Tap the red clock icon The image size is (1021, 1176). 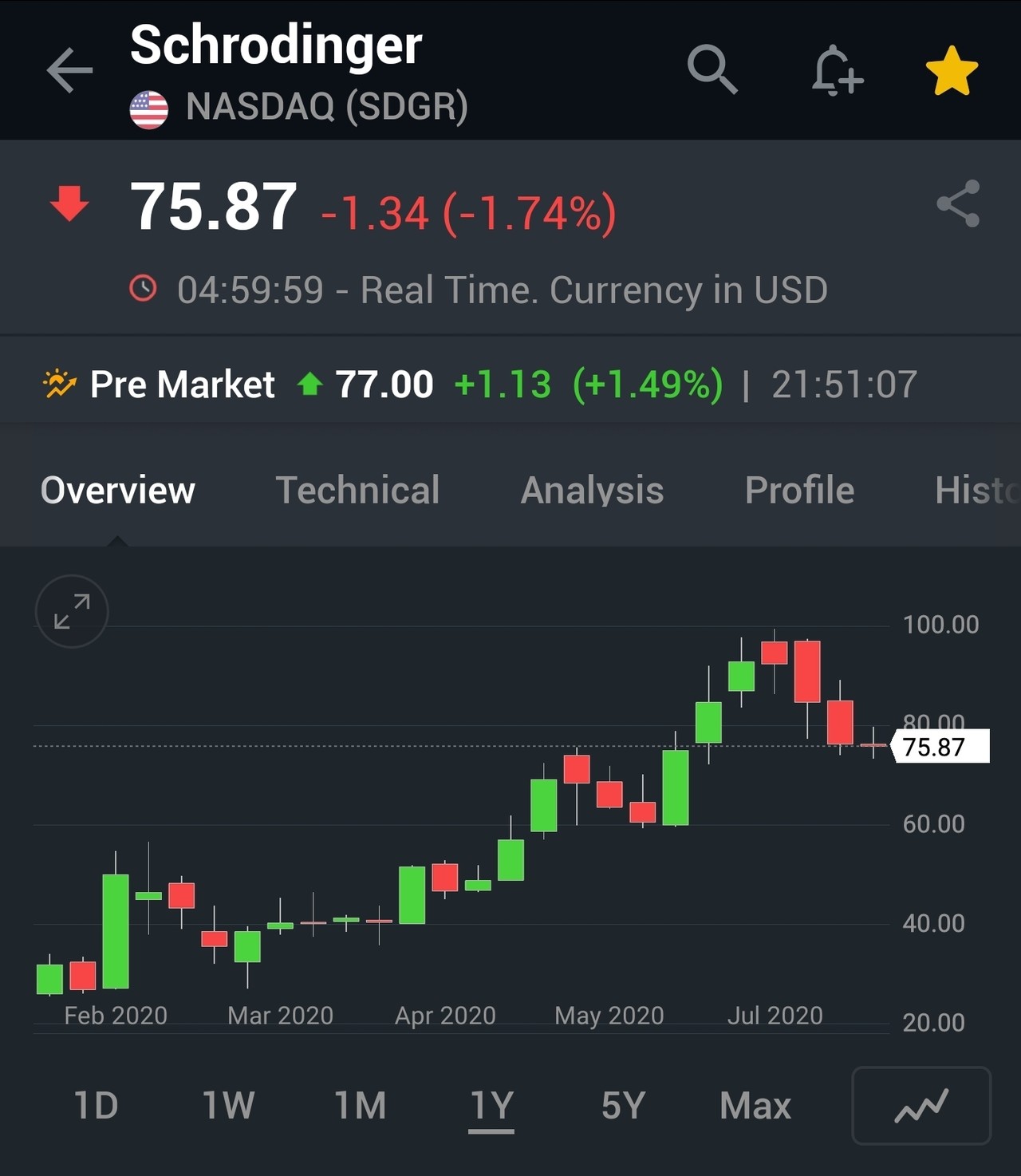tap(144, 289)
